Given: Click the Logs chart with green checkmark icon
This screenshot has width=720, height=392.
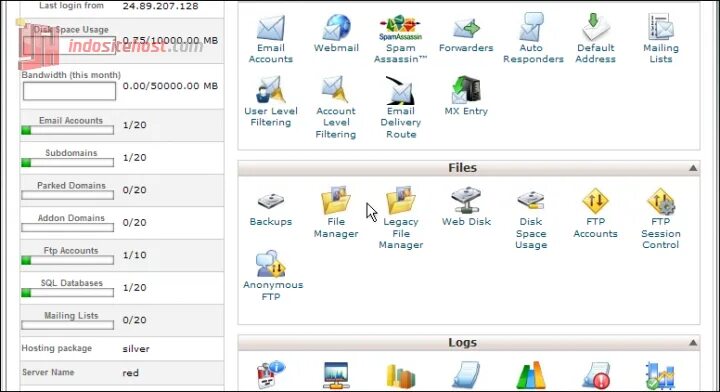Looking at the screenshot, I should [660, 375].
